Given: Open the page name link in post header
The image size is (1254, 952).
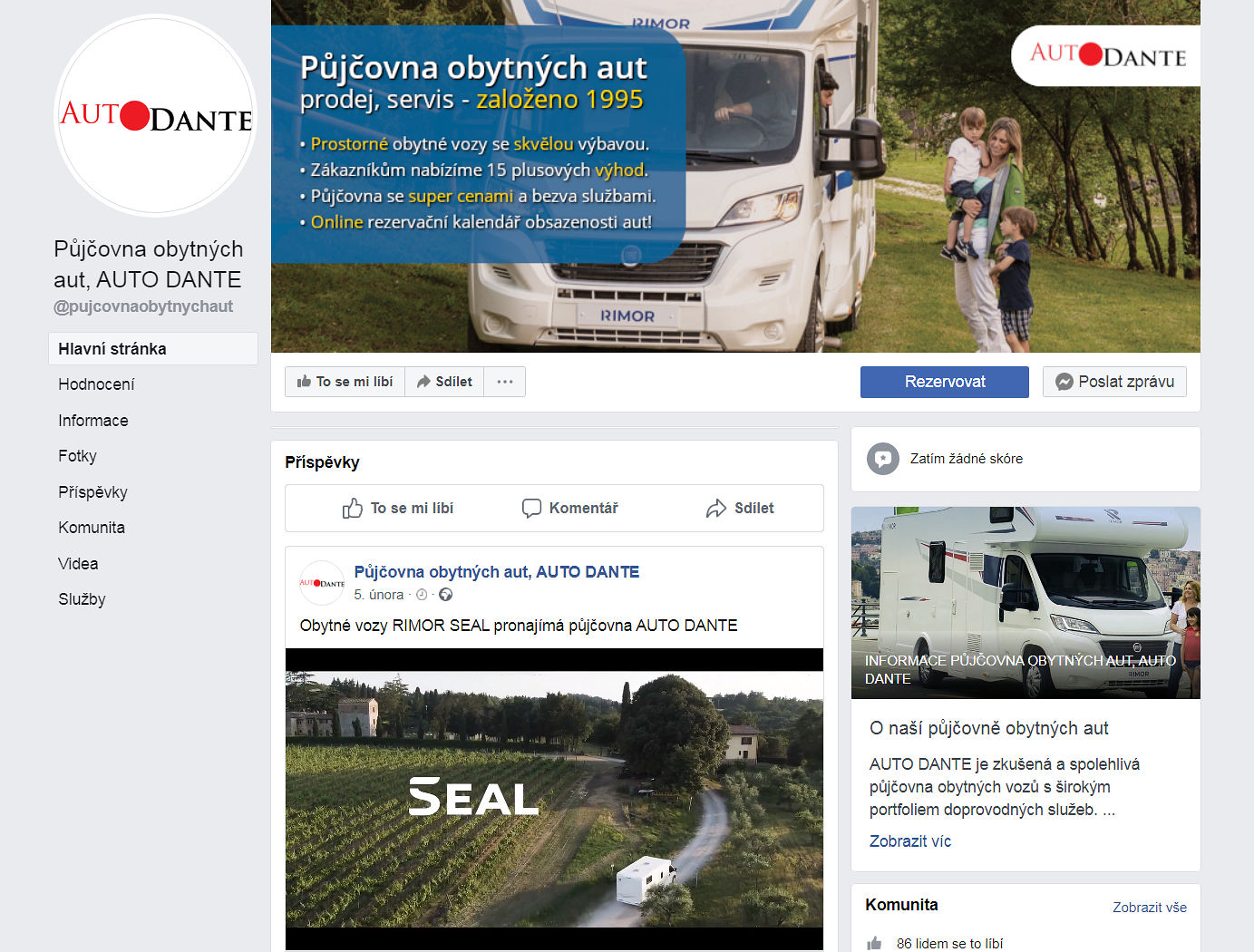Looking at the screenshot, I should point(496,572).
